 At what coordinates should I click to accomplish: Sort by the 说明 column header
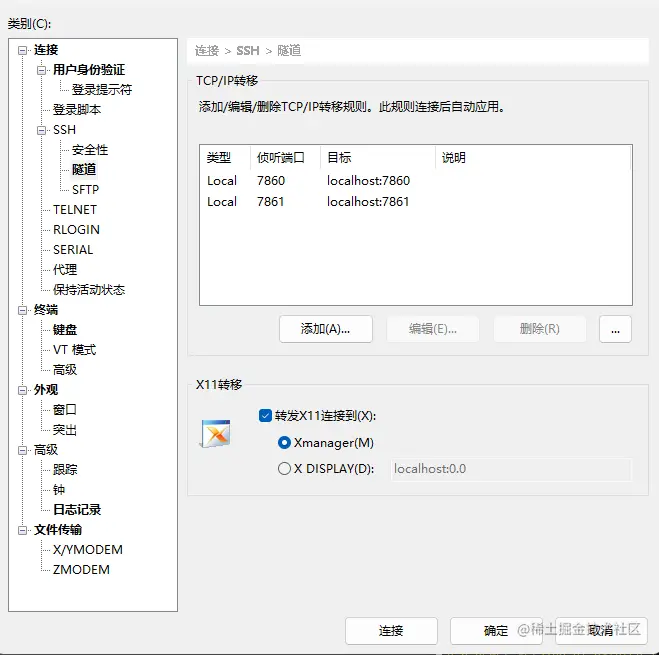tap(533, 158)
